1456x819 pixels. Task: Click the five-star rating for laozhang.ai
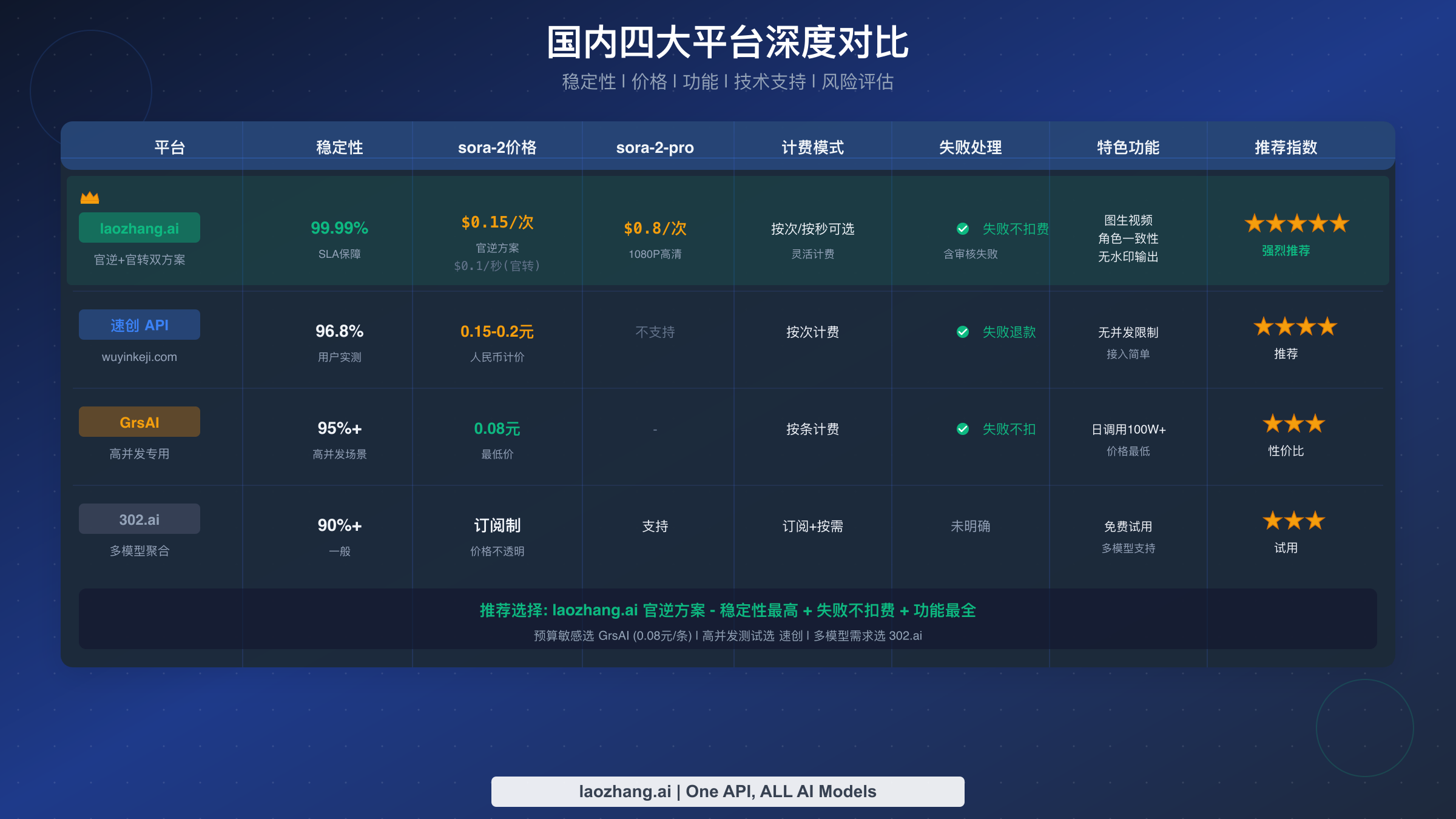[1296, 224]
